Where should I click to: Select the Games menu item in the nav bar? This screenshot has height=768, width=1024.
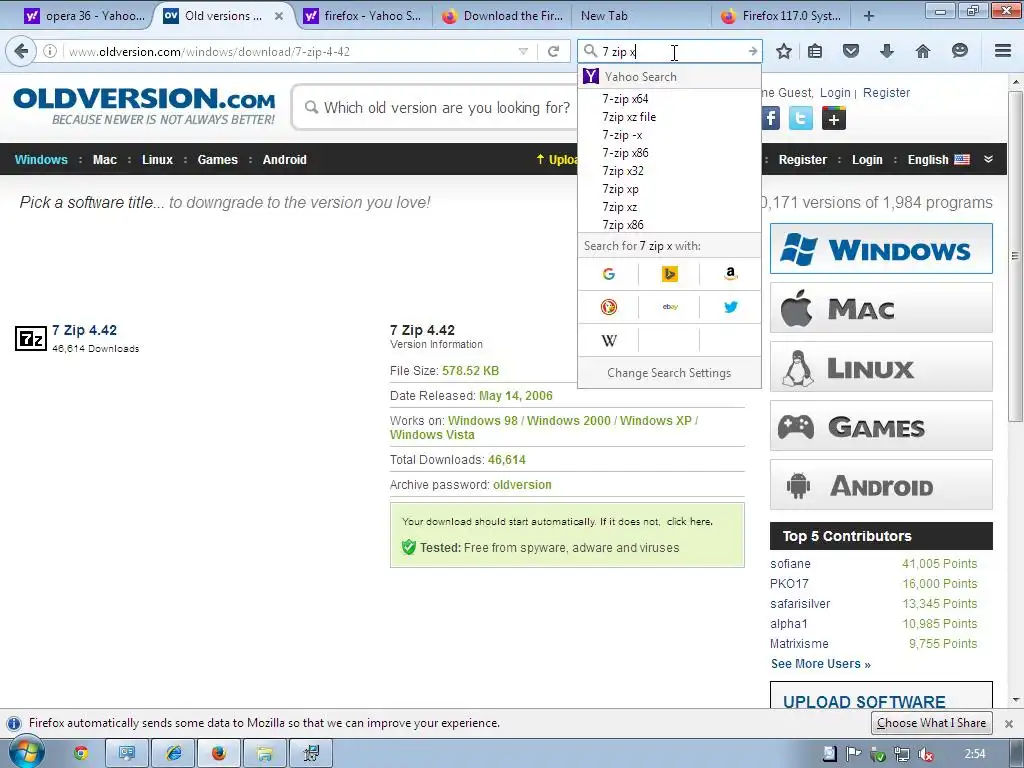point(217,159)
